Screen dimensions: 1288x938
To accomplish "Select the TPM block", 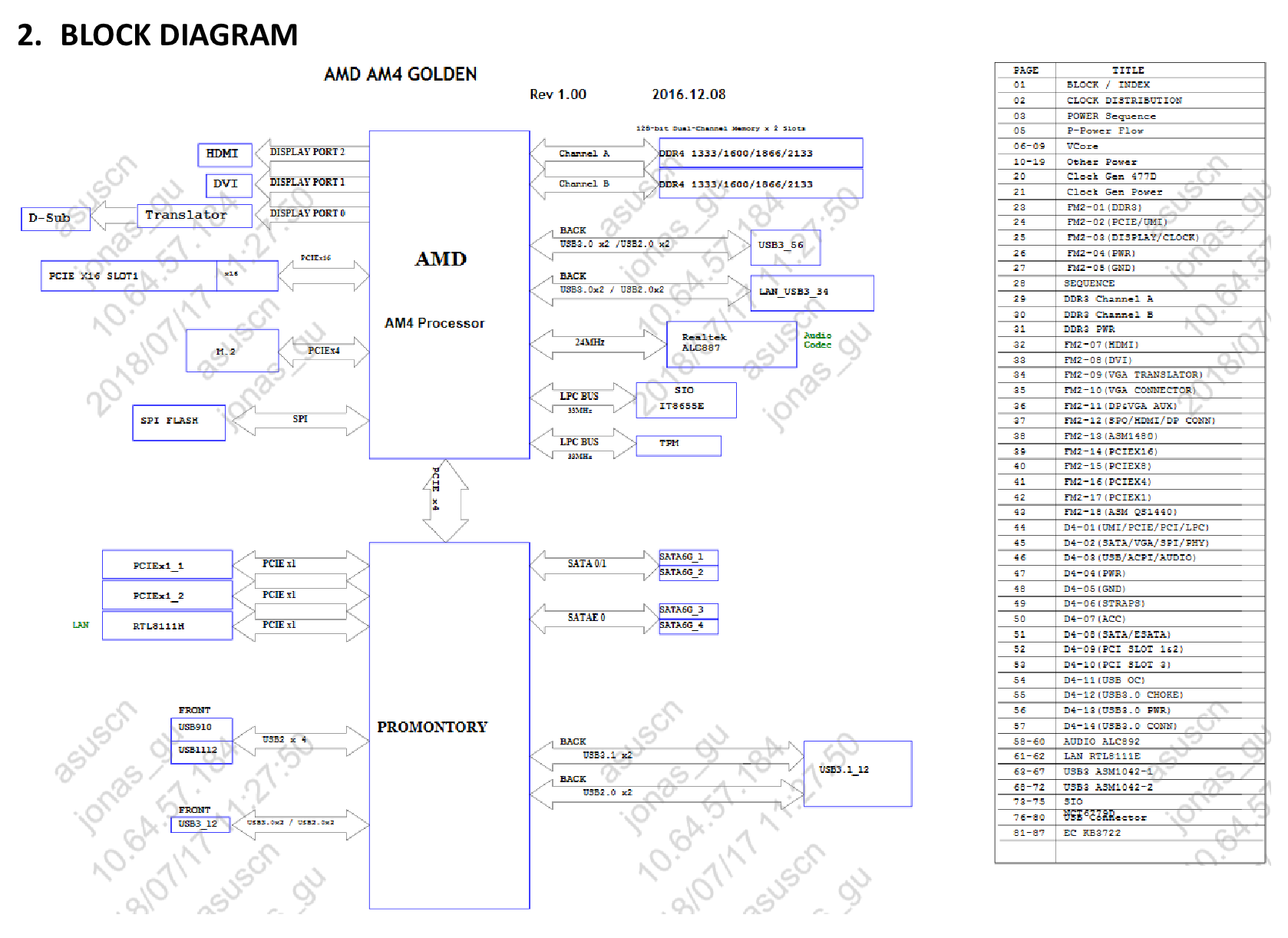I will click(x=679, y=445).
